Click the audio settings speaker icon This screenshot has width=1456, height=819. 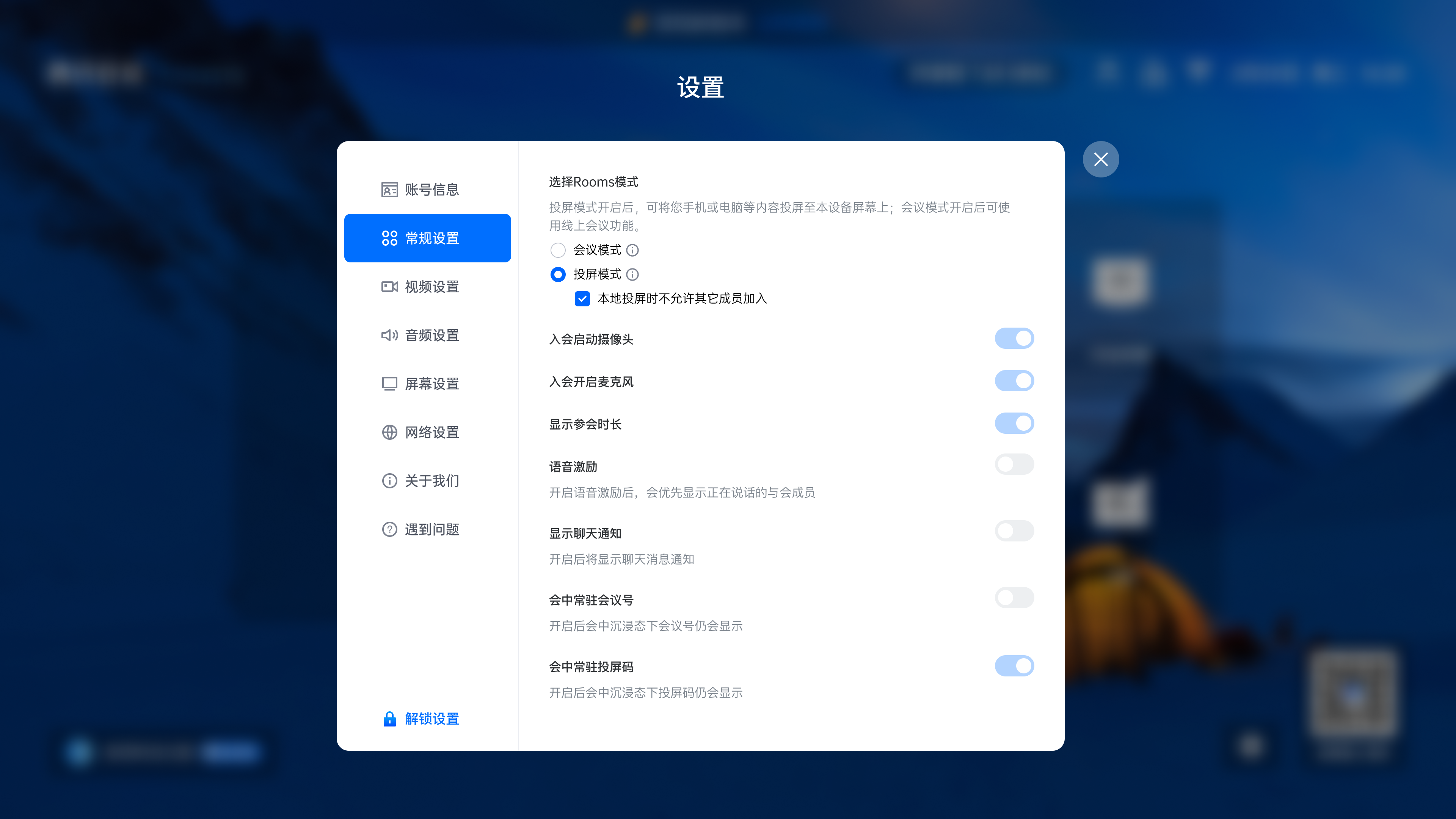(x=389, y=335)
